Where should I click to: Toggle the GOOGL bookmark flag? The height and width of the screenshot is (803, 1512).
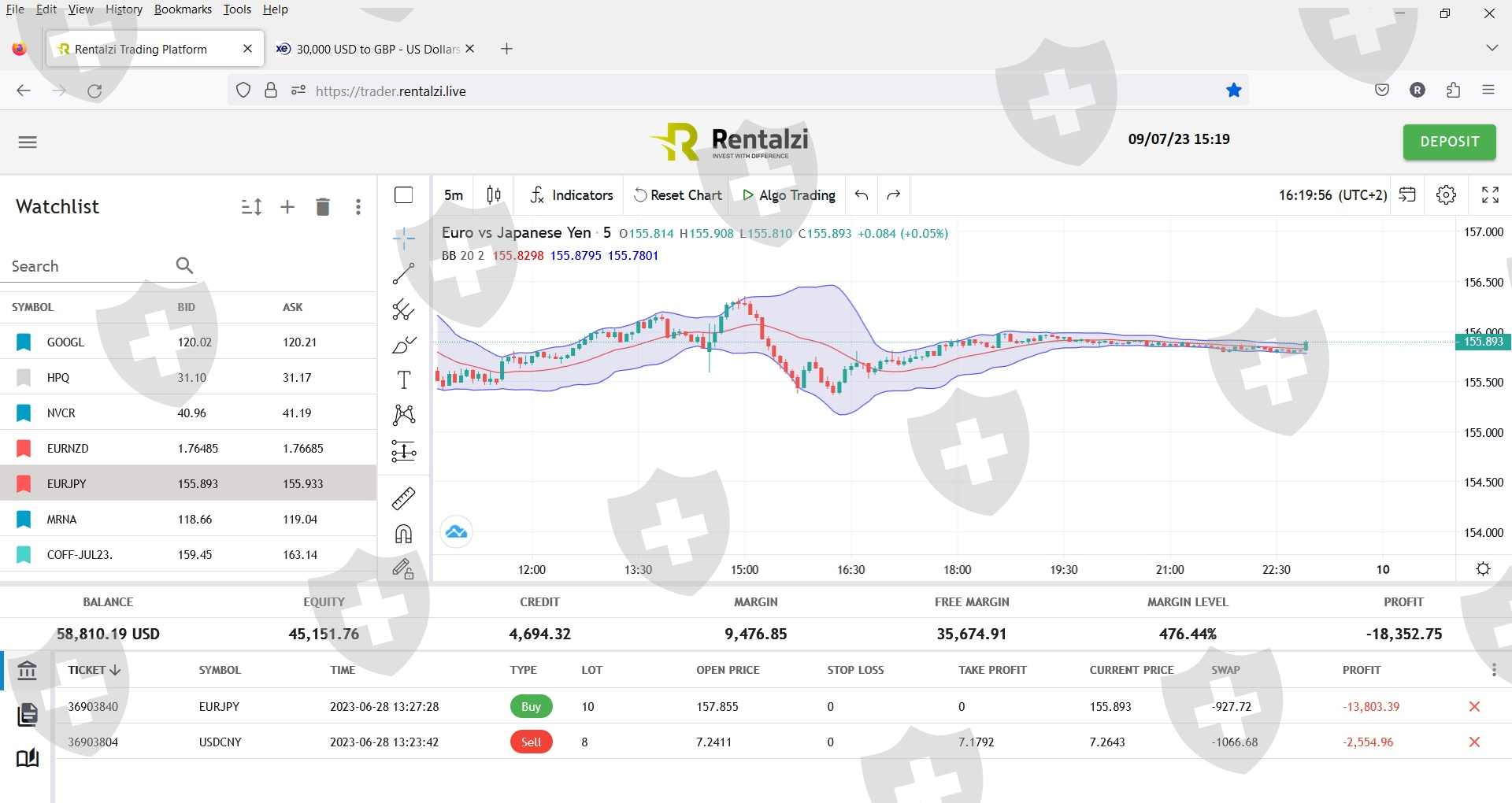pos(24,342)
